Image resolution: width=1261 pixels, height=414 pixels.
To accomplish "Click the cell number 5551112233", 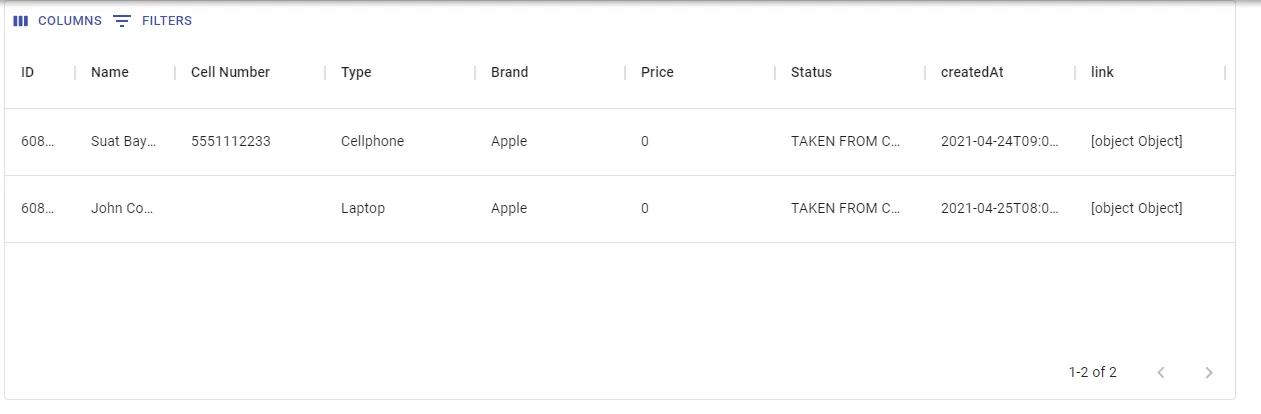I will coord(231,142).
